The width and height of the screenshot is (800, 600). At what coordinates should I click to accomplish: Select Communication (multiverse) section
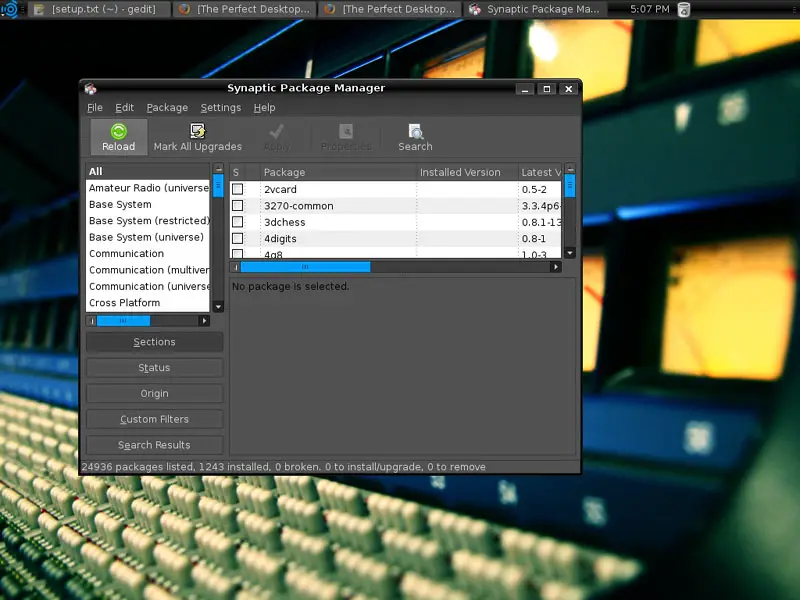pos(147,270)
